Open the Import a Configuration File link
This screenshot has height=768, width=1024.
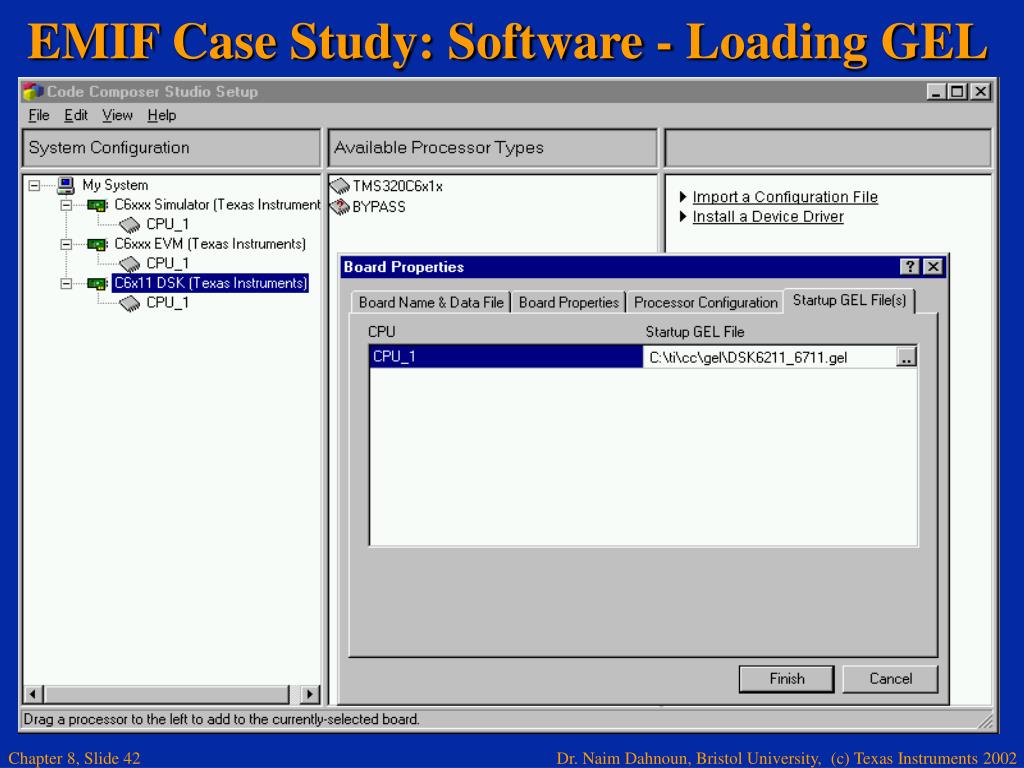point(785,197)
